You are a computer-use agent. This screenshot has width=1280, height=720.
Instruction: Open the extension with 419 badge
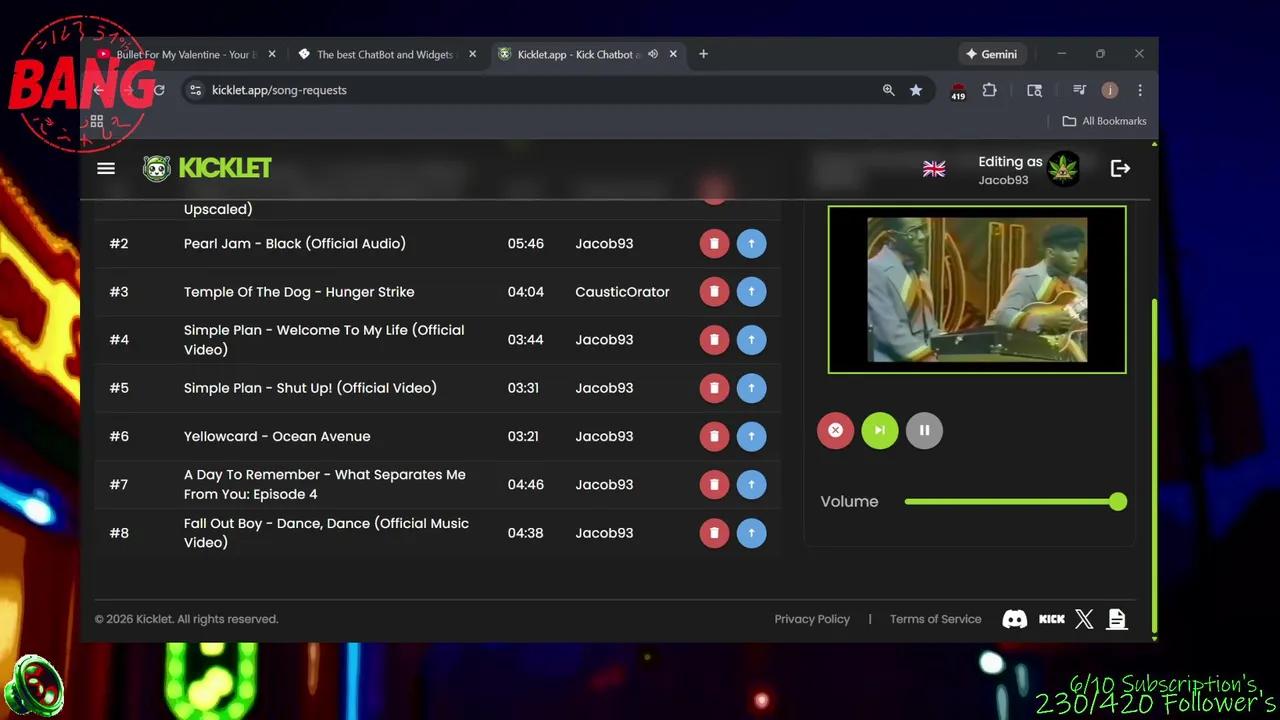958,91
